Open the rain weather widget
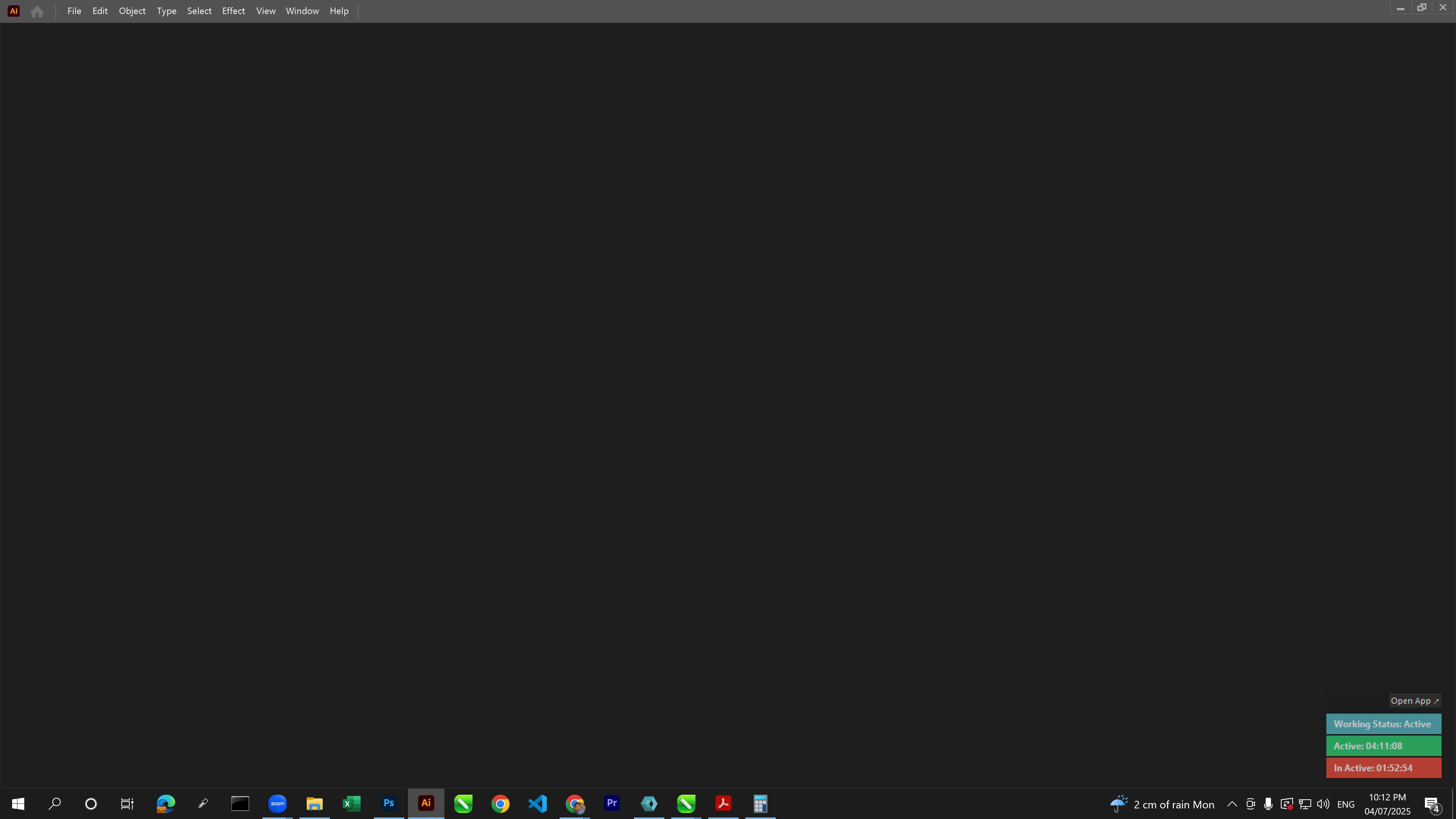 (x=1161, y=804)
